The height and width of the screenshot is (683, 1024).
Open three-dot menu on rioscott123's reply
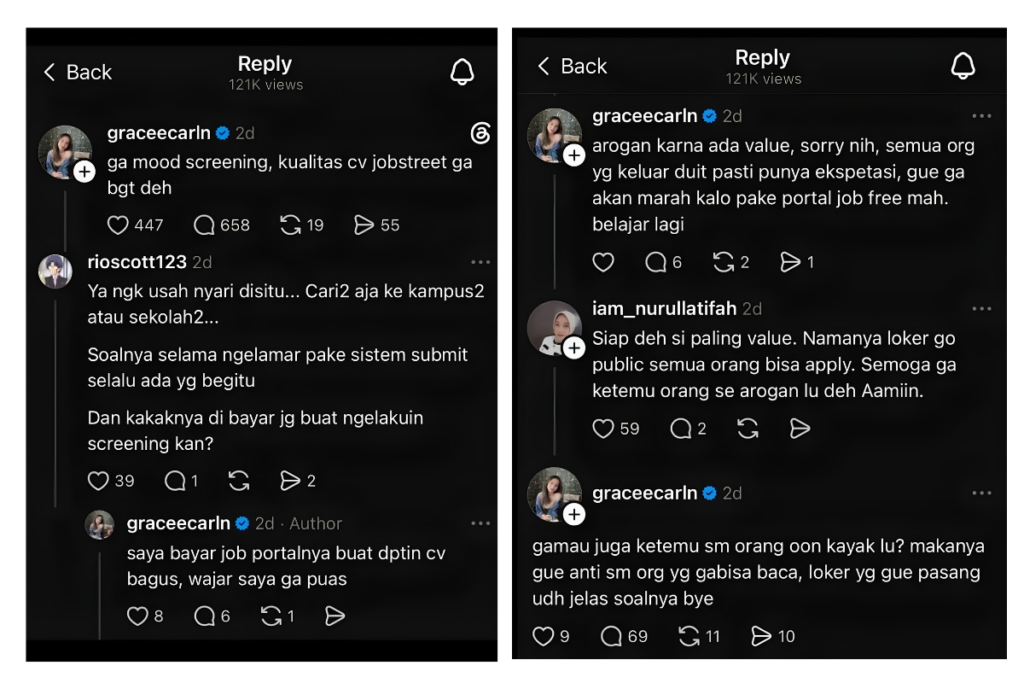click(x=480, y=262)
